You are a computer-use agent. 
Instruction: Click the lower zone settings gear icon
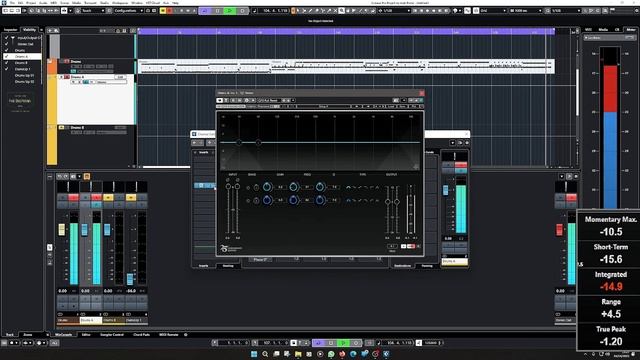point(186,334)
